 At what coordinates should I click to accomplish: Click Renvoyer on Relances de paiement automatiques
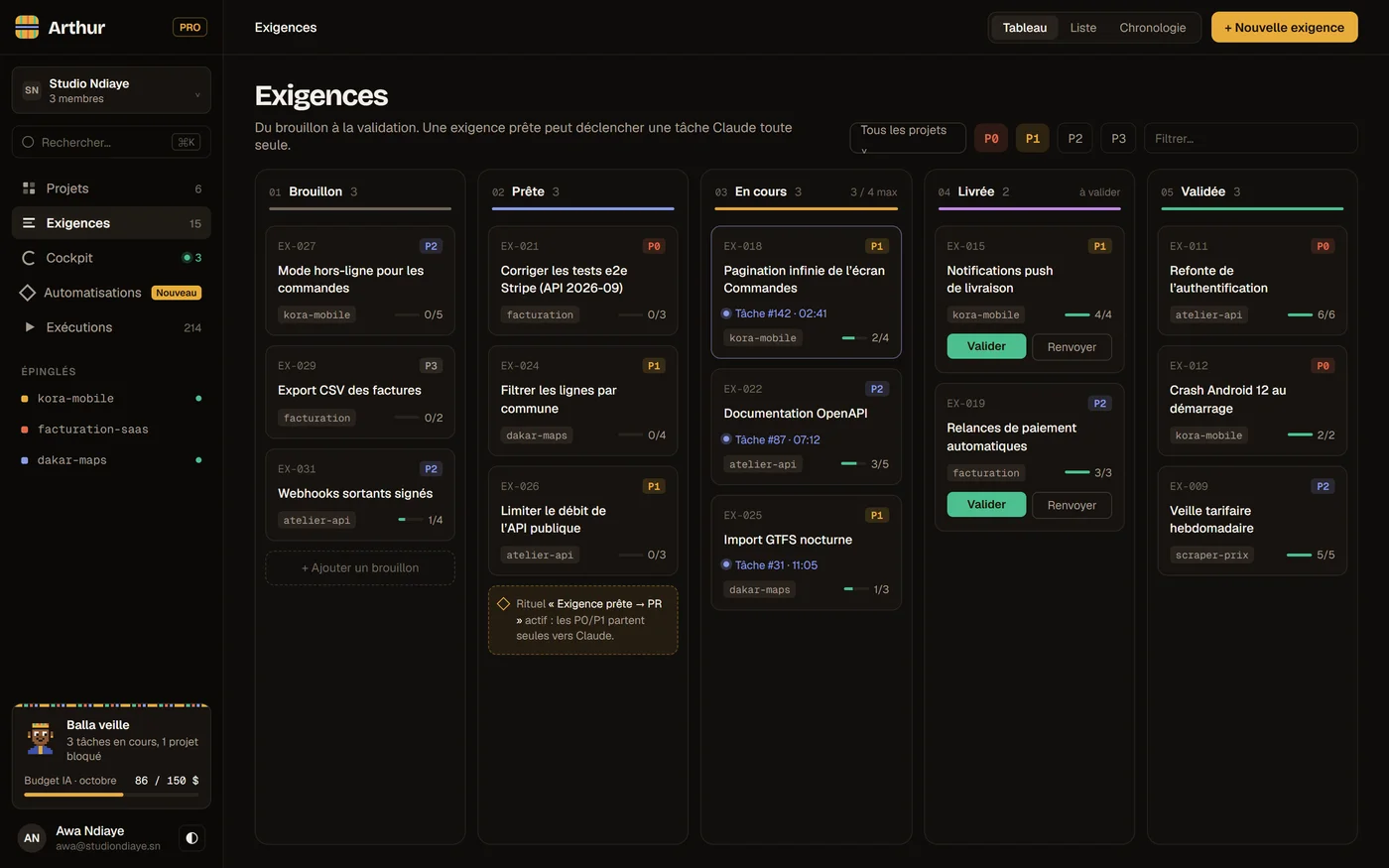point(1072,505)
